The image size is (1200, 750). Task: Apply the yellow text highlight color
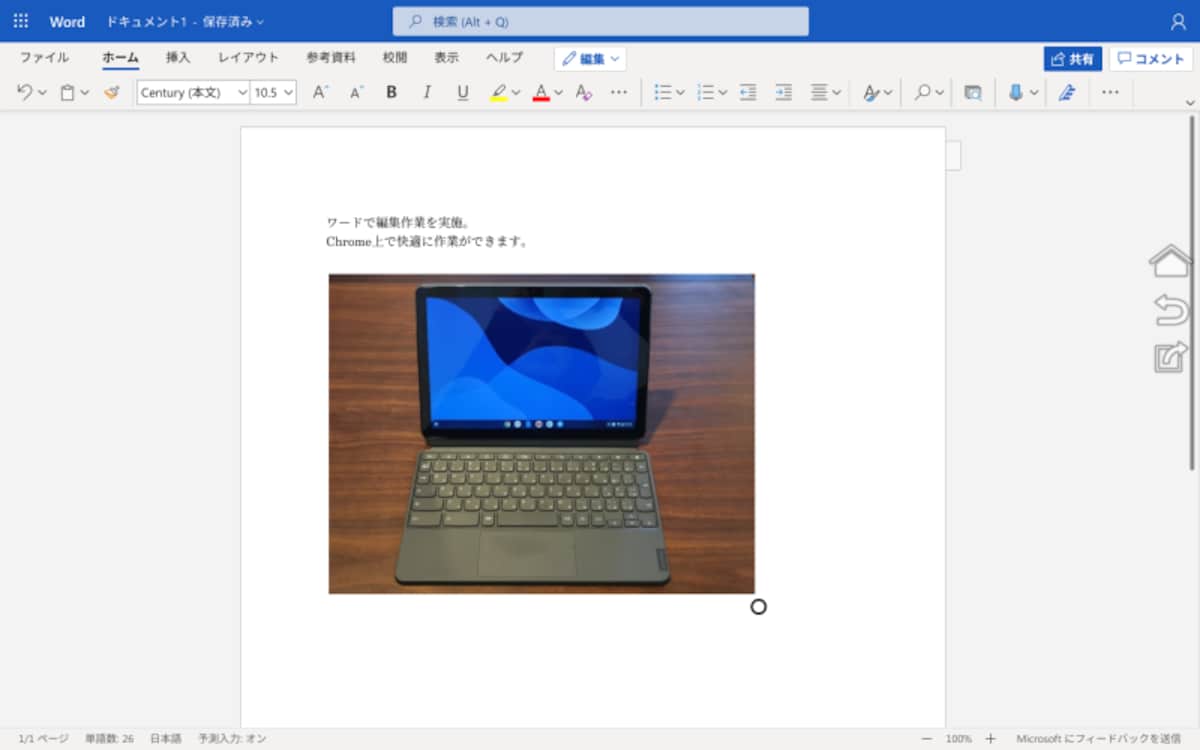[x=499, y=92]
